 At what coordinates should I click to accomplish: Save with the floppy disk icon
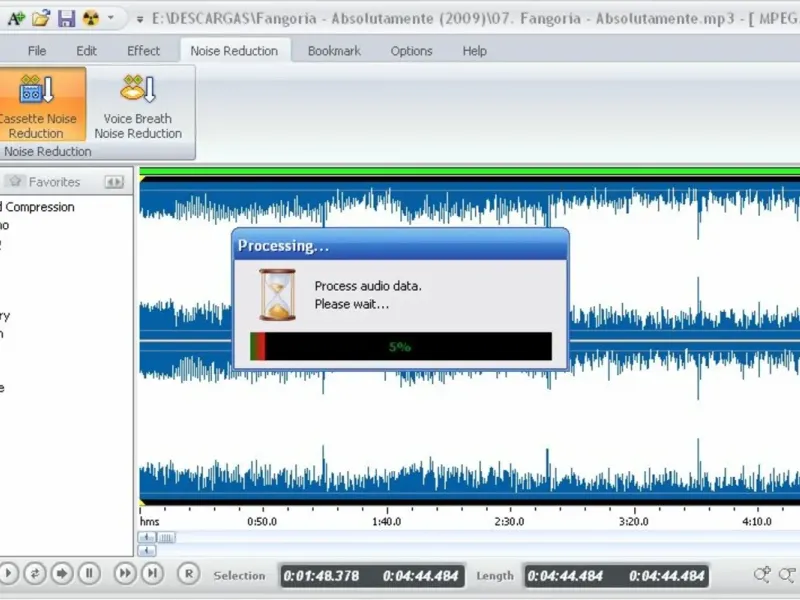pos(66,18)
